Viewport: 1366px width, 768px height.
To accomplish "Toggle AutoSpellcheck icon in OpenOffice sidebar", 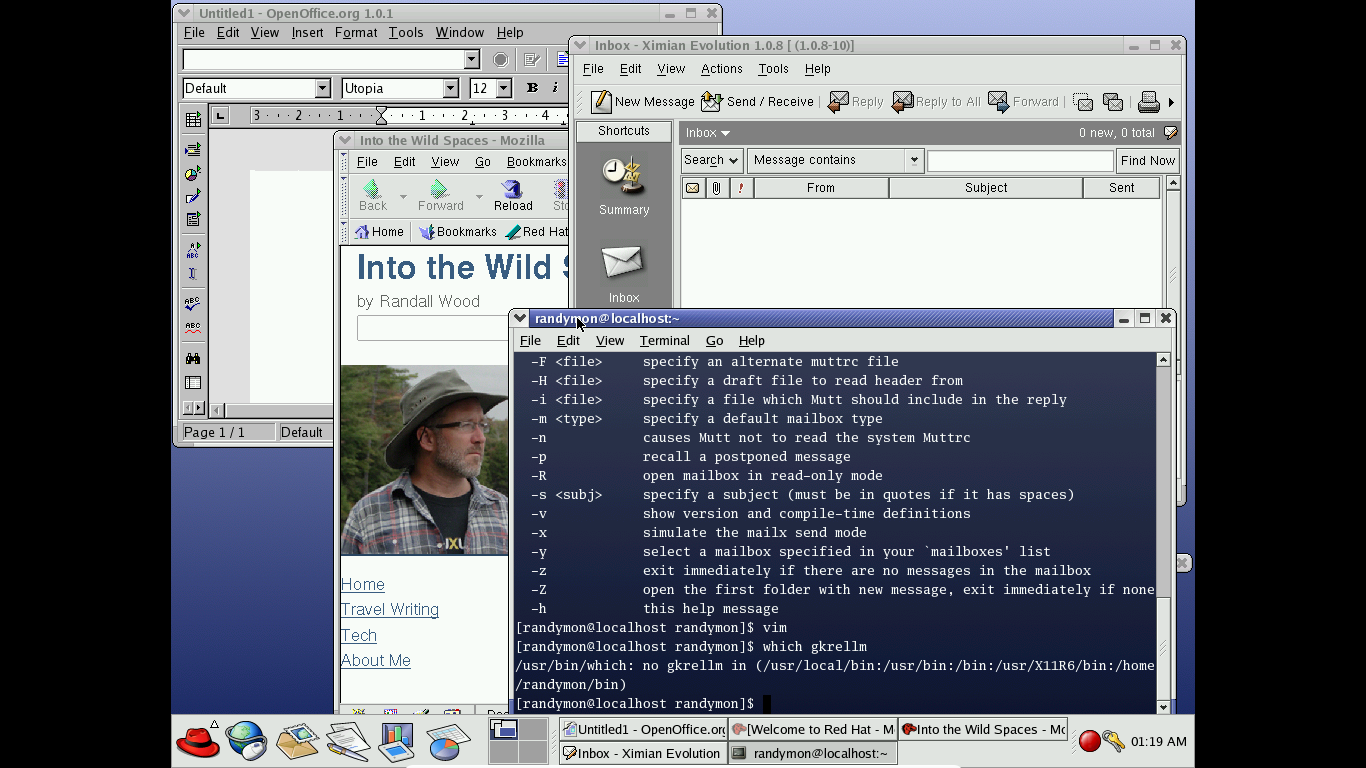I will pyautogui.click(x=193, y=327).
